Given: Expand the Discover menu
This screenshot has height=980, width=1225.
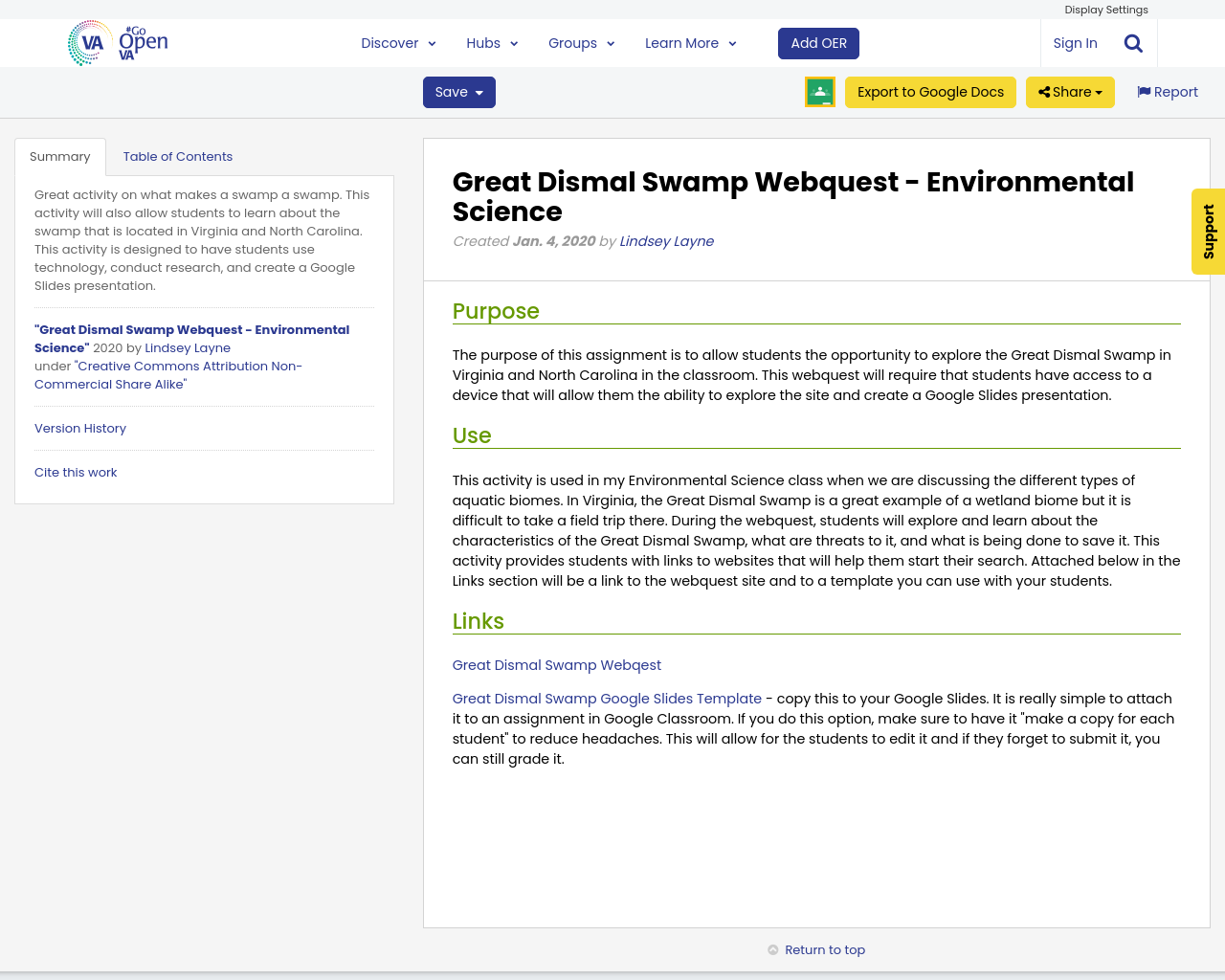Looking at the screenshot, I should tap(398, 42).
